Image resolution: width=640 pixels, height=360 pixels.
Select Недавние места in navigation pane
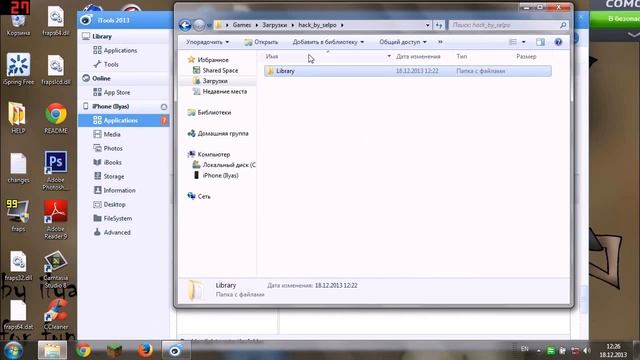[x=220, y=91]
